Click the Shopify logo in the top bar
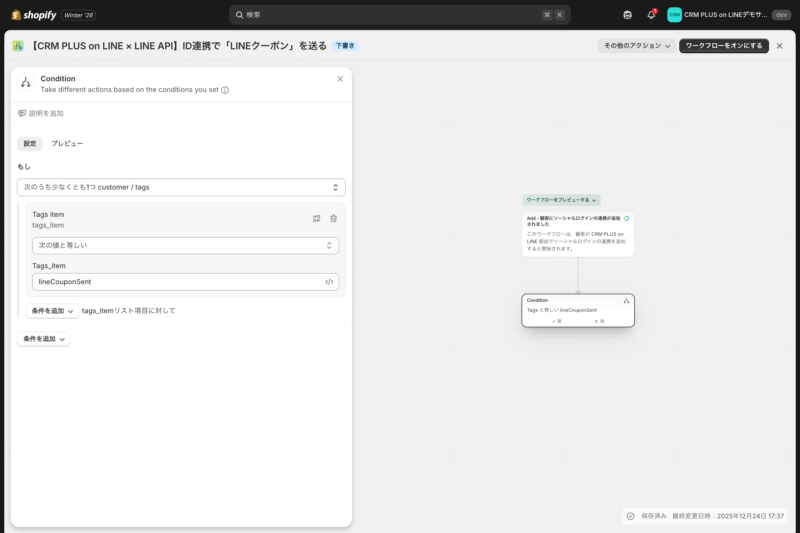 (x=34, y=15)
